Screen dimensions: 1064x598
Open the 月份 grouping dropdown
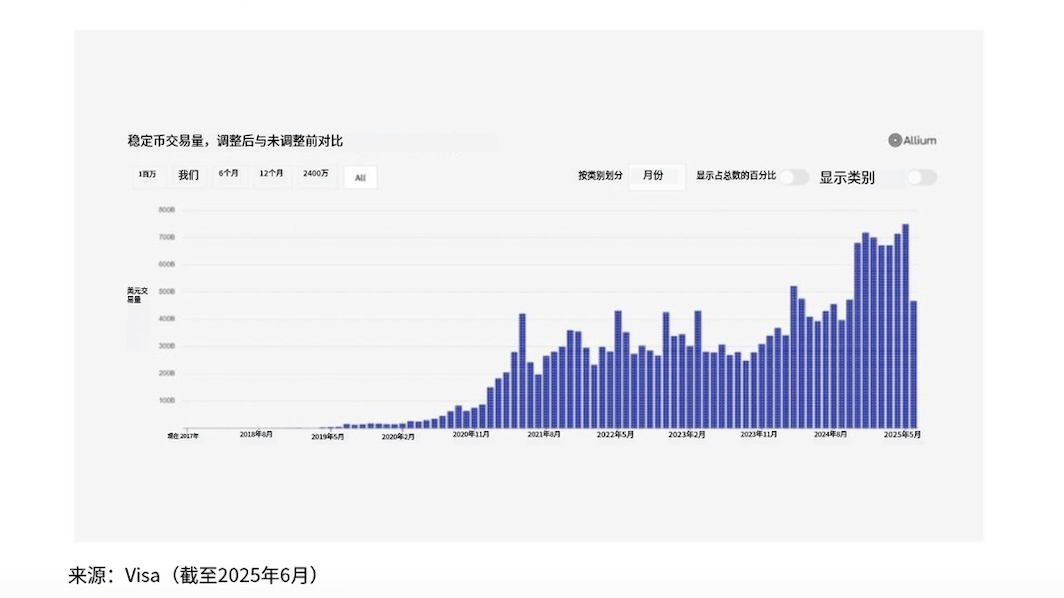click(x=654, y=176)
